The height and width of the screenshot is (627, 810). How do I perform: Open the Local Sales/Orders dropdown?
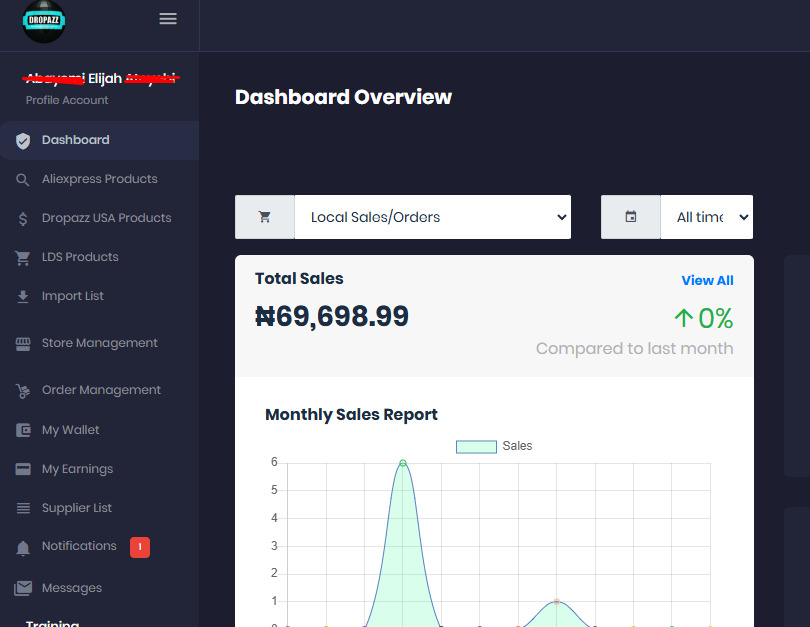[432, 217]
